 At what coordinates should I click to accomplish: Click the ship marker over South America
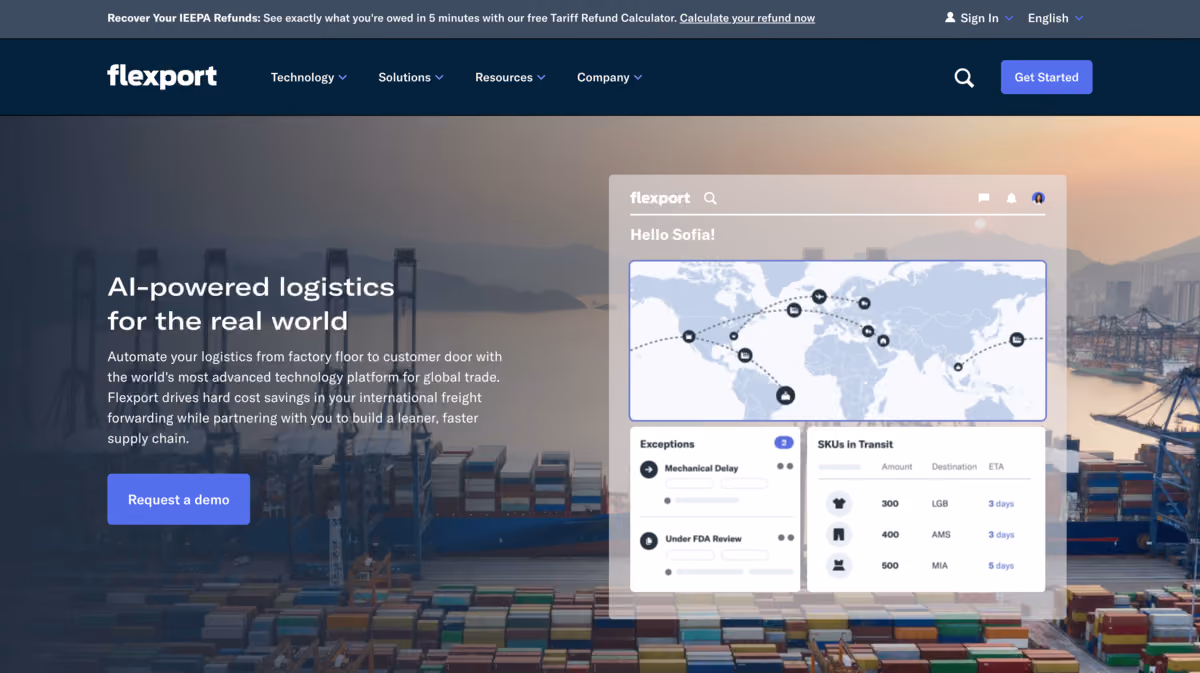(786, 396)
